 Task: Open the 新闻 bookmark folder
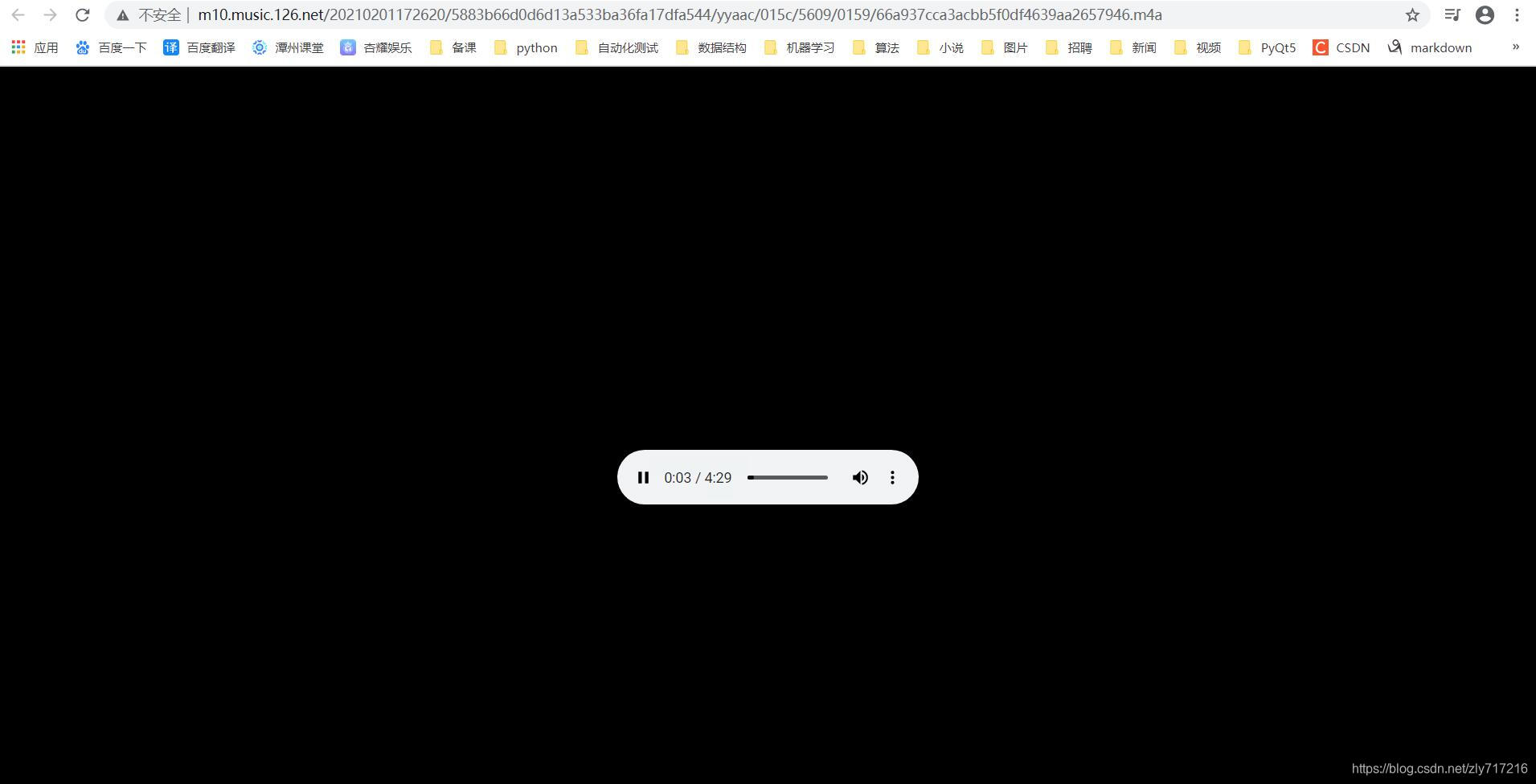1133,47
